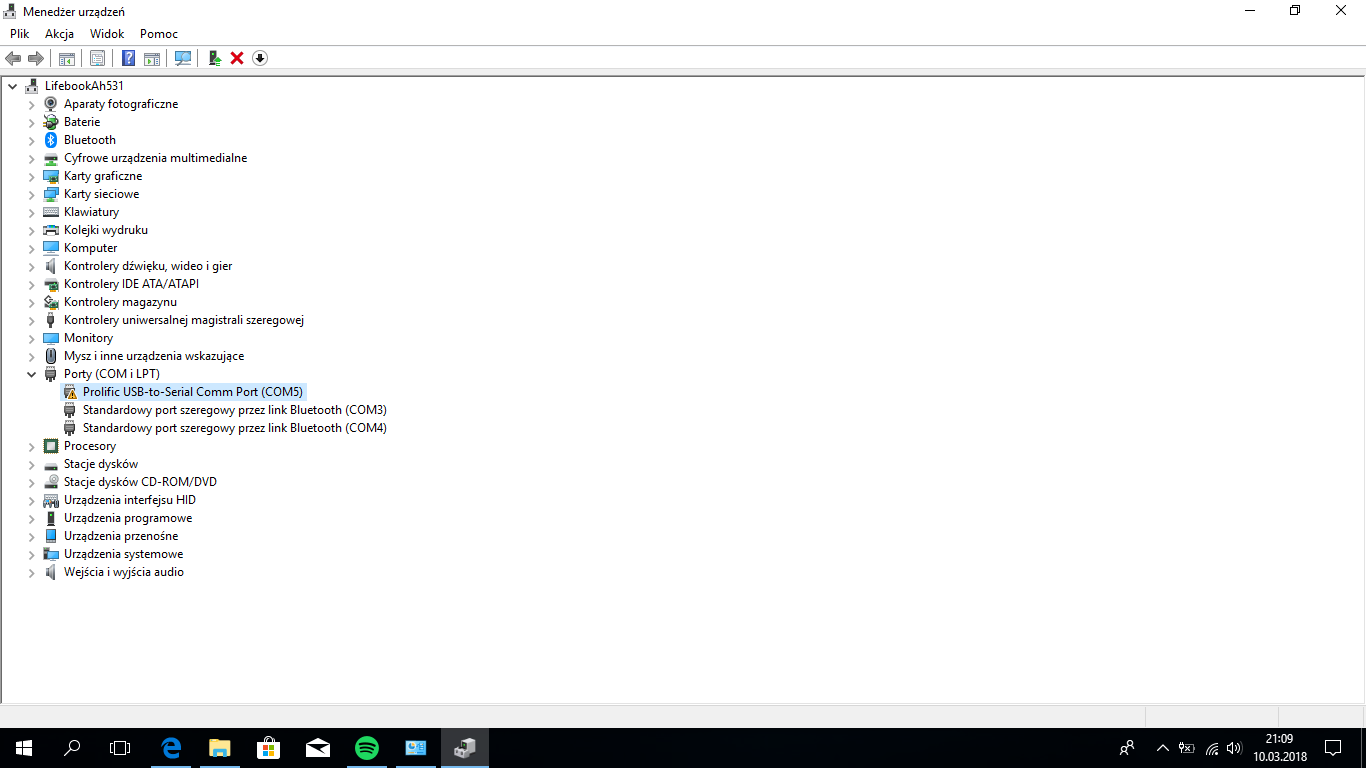The height and width of the screenshot is (768, 1366).
Task: Click the Back arrow in the toolbar
Action: click(13, 58)
